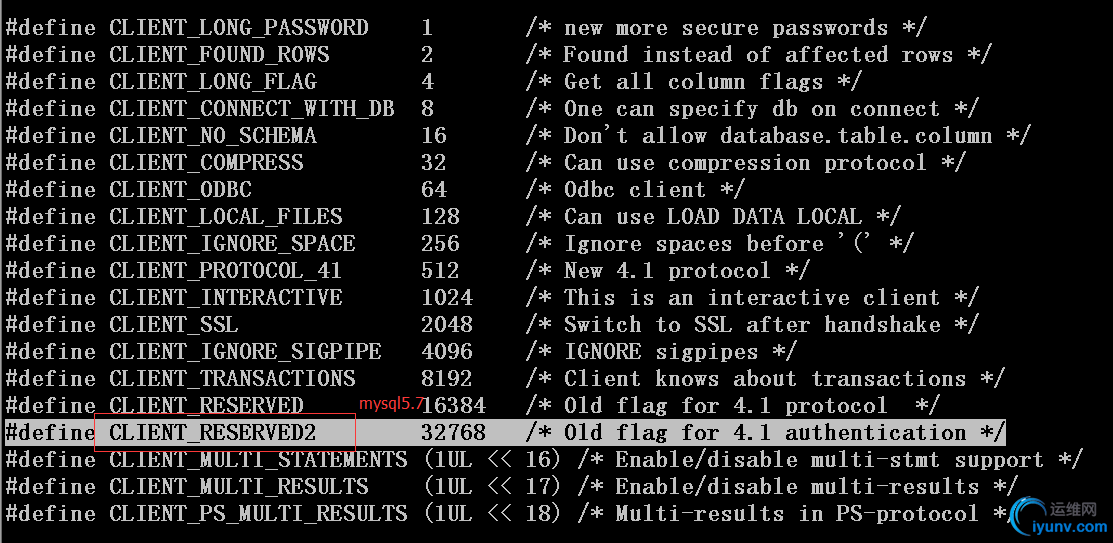The image size is (1113, 543).
Task: Click the CLIENT_CONNECT_WITH_DB constant
Action: (x=252, y=109)
